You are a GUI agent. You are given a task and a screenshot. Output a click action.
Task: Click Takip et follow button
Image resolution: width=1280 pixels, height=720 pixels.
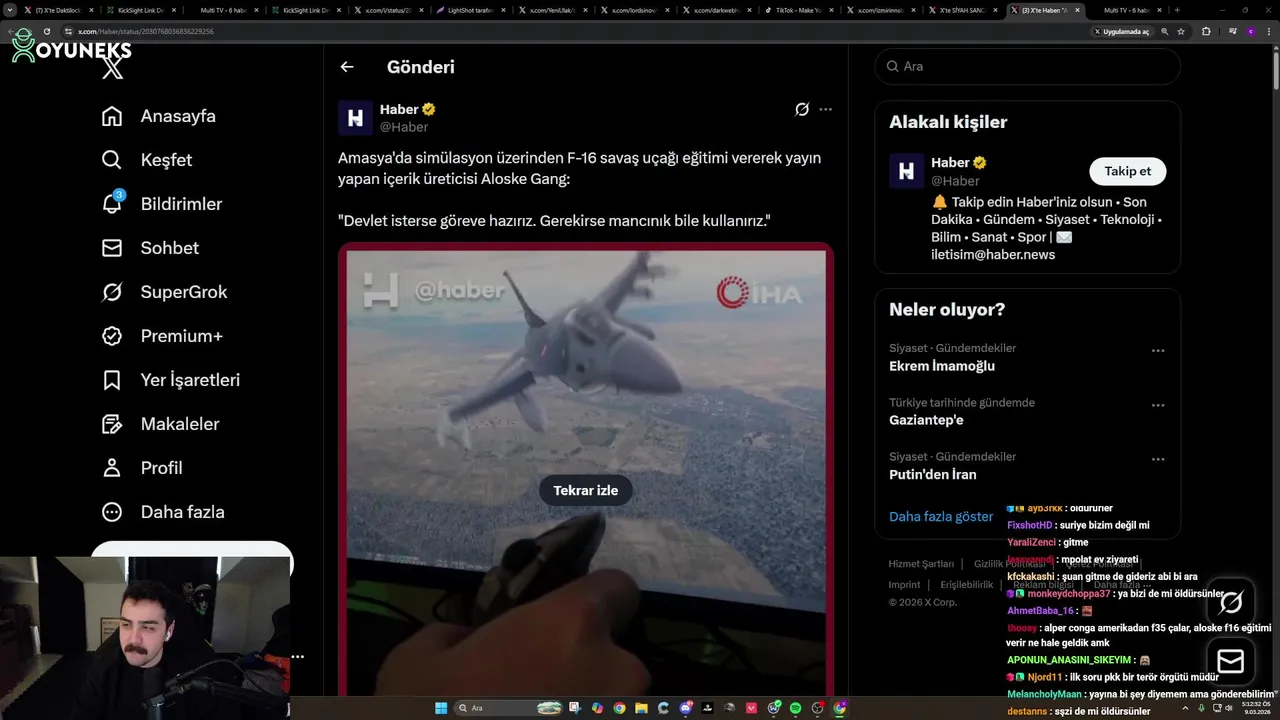tap(1127, 171)
